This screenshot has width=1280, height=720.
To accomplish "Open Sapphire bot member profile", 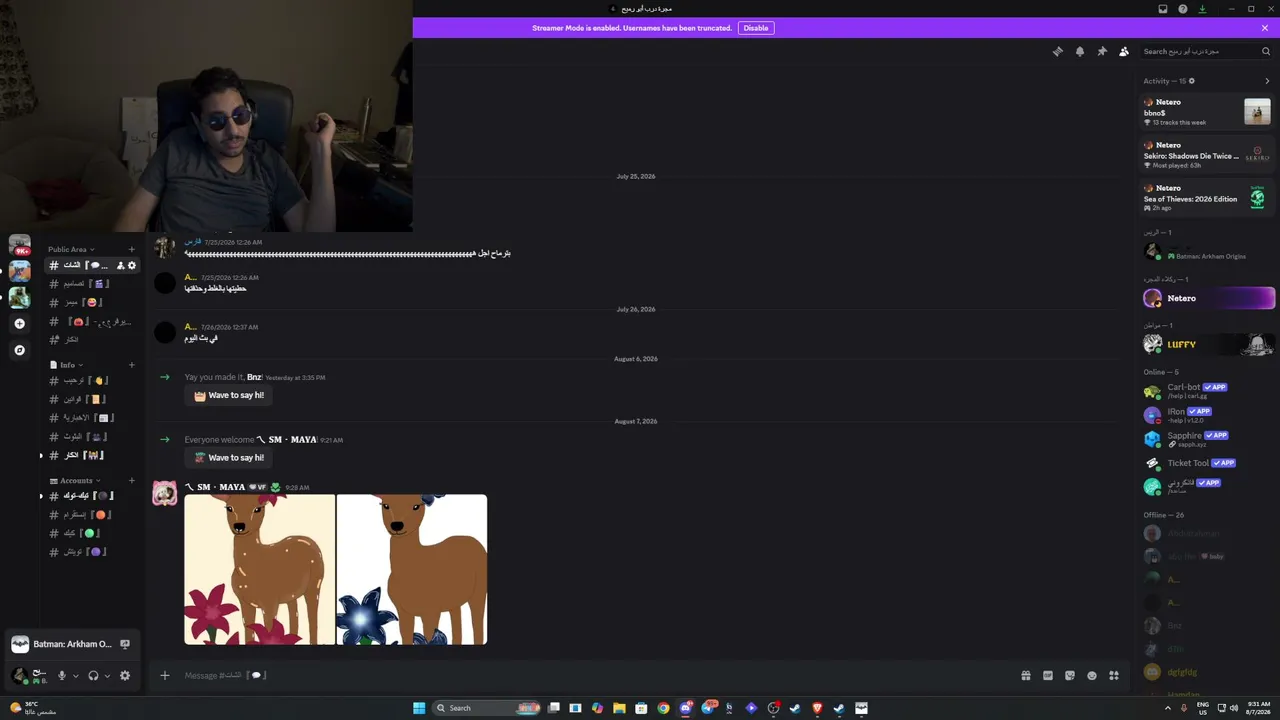I will [x=1208, y=439].
